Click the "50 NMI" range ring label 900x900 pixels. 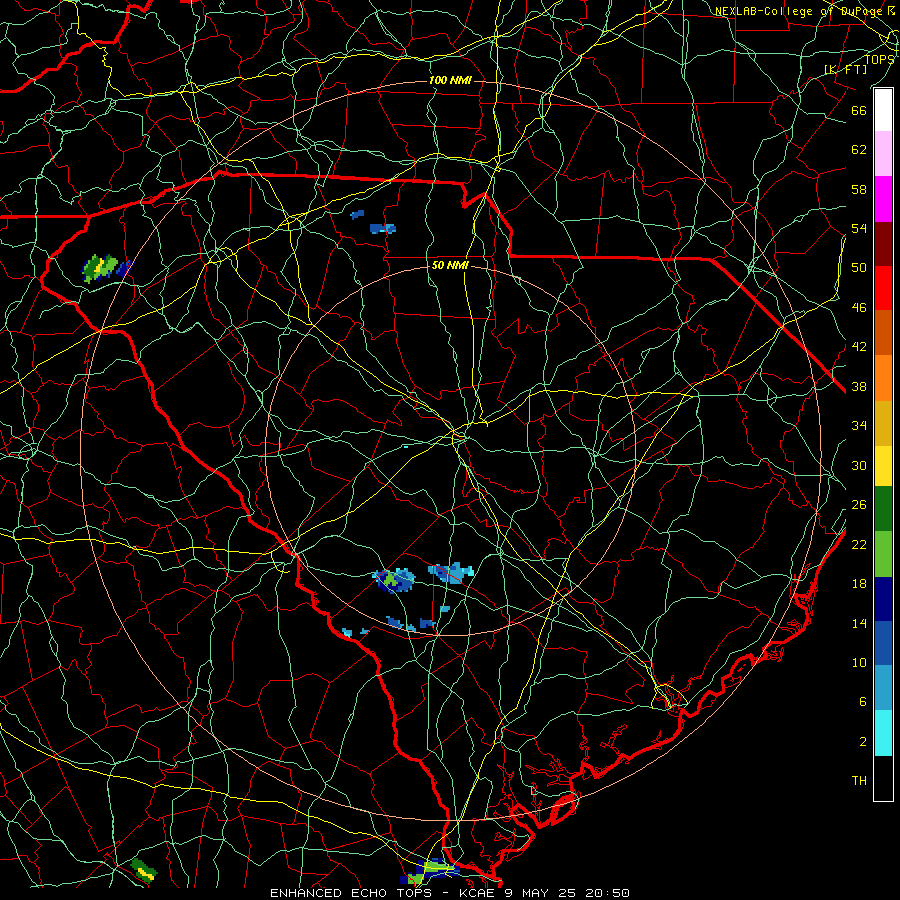(450, 265)
